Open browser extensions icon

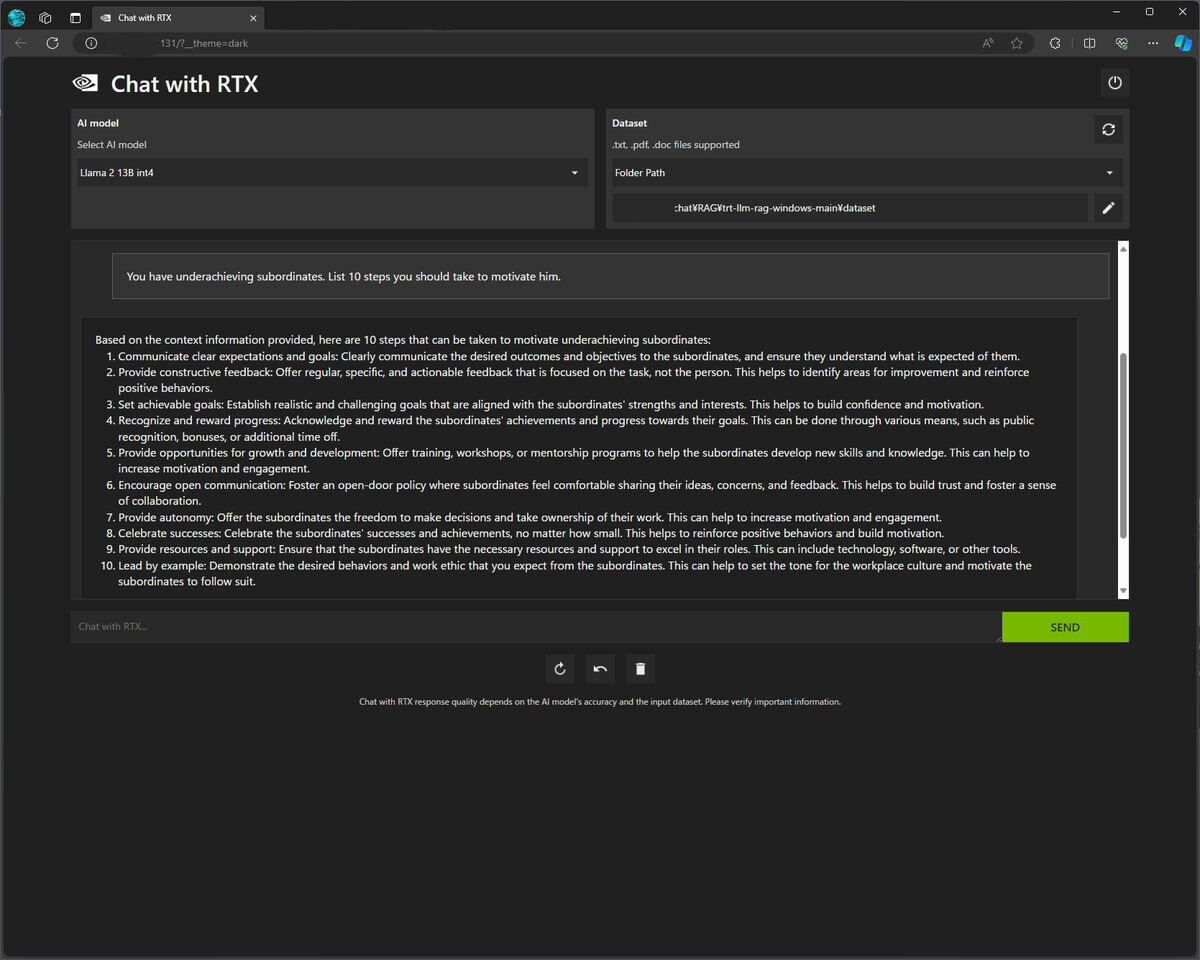pyautogui.click(x=1055, y=43)
